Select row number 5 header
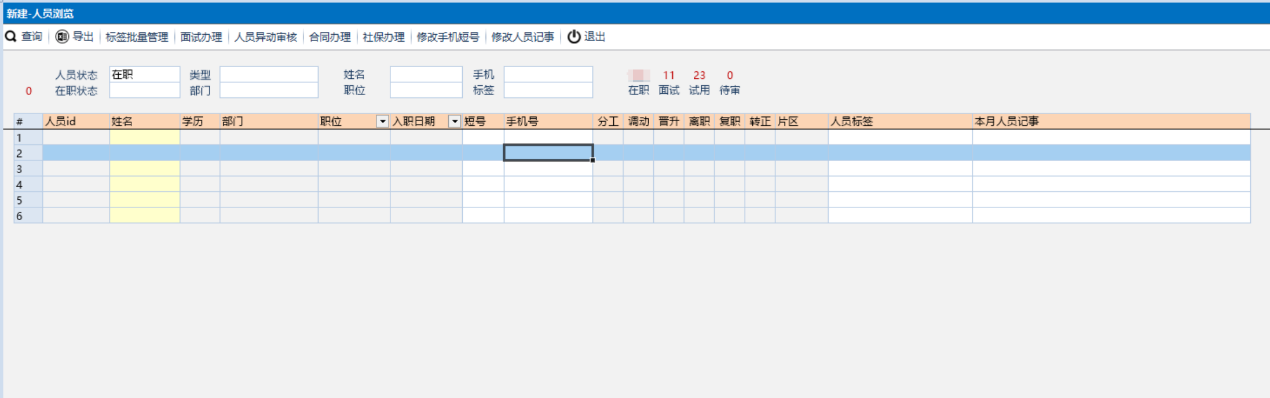This screenshot has width=1270, height=398. pos(28,200)
